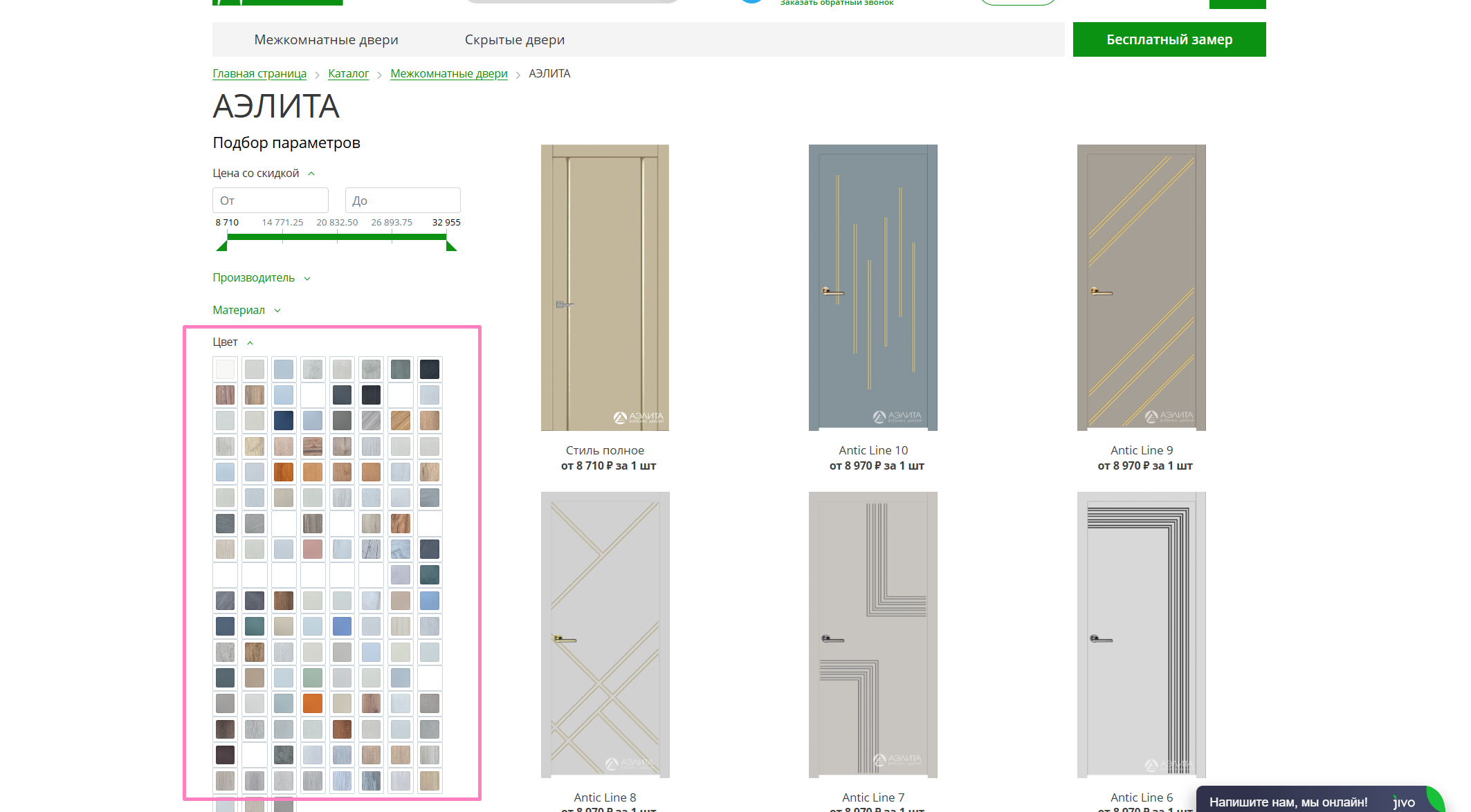
Task: Grab the maximum price slider handle
Action: click(451, 246)
